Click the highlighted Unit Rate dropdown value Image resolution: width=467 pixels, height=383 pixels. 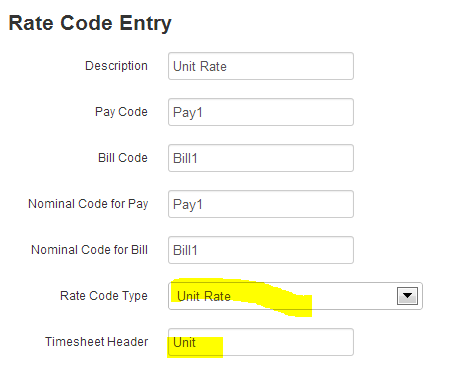204,296
